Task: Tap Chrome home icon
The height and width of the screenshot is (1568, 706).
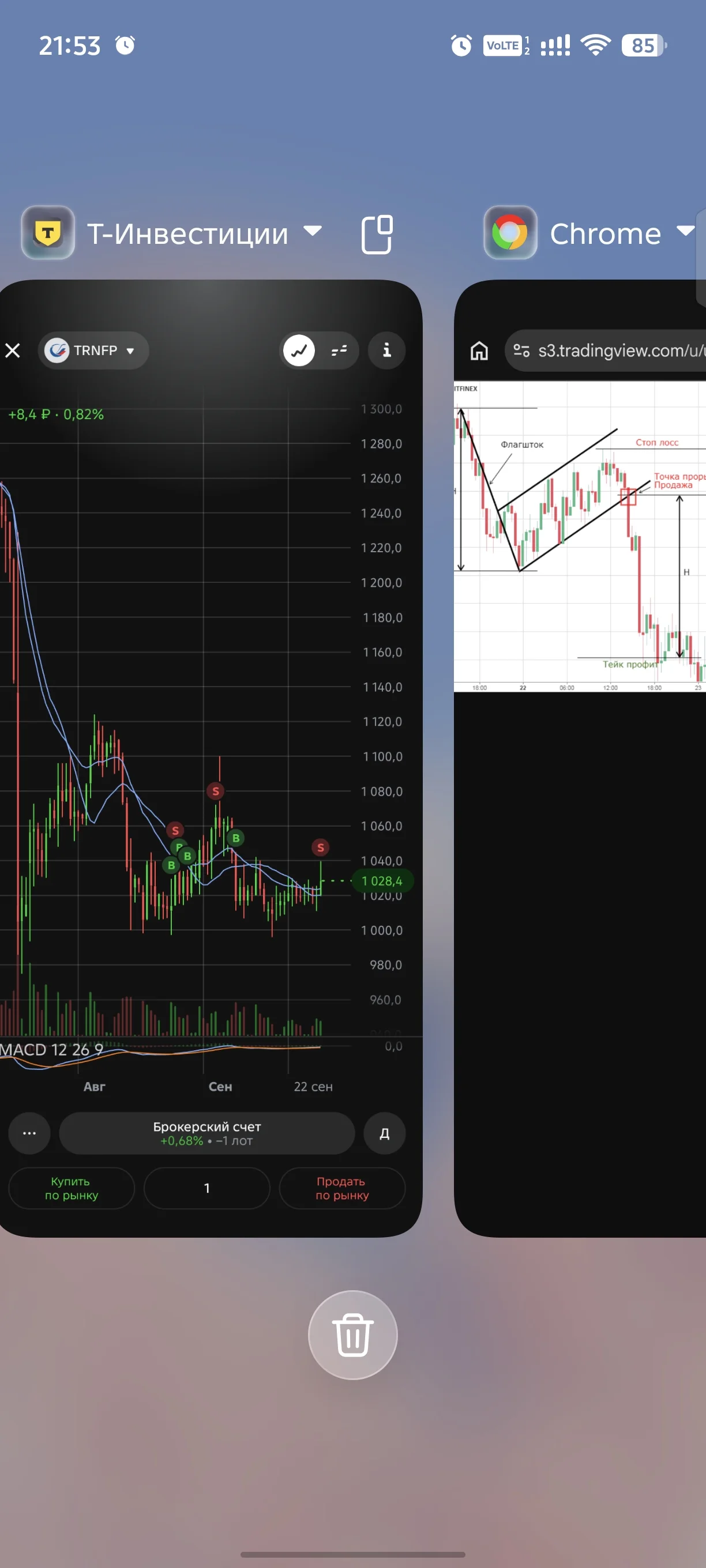Action: click(479, 350)
